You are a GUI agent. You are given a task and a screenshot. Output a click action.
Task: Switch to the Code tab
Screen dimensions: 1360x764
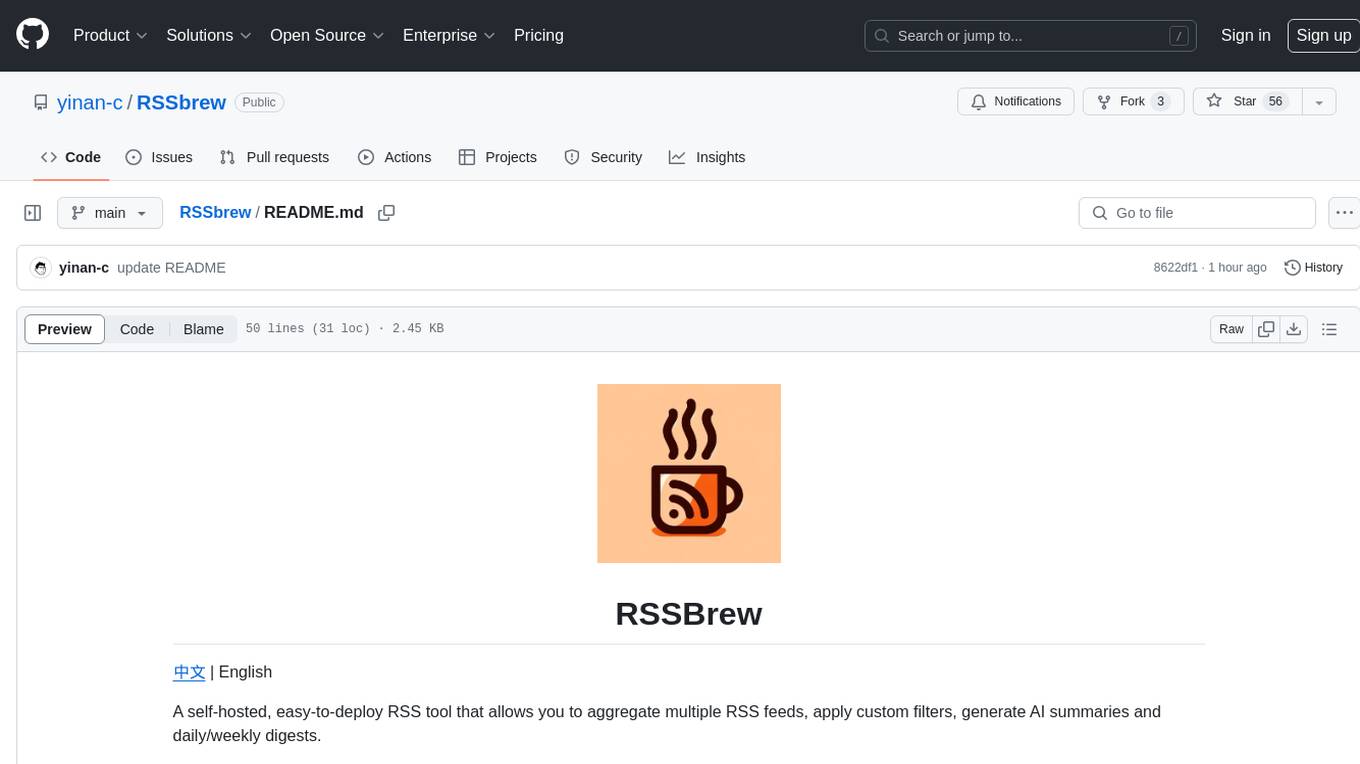coord(71,157)
